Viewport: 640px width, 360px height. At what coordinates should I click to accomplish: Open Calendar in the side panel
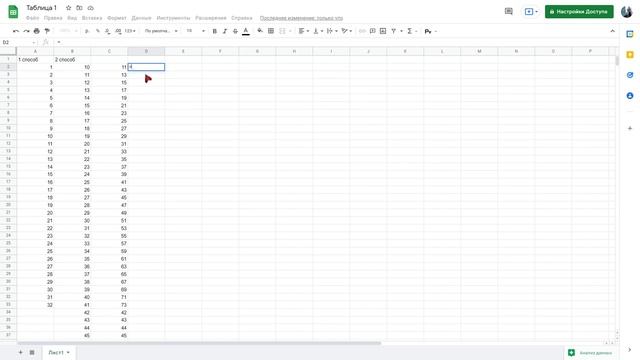click(630, 34)
